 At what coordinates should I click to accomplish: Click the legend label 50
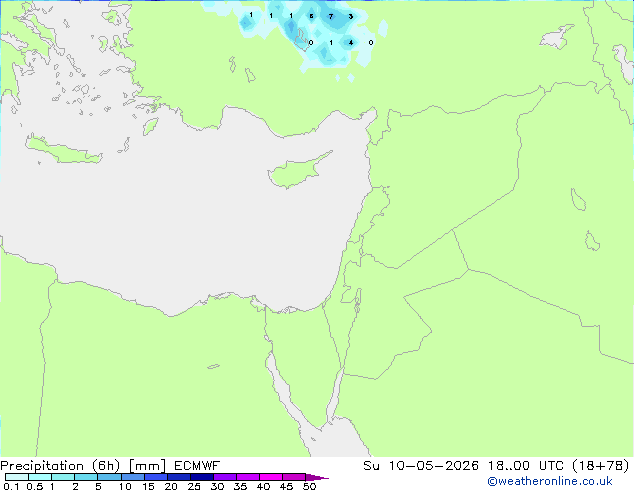point(309,486)
